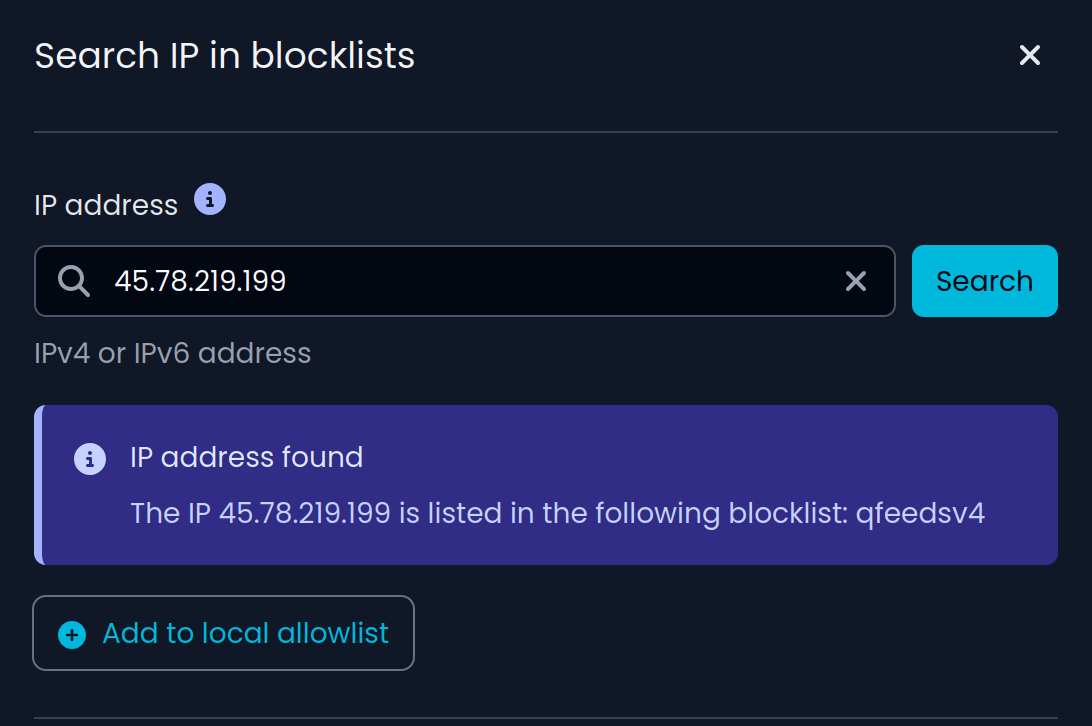Add the IP to local allowlist

point(245,633)
